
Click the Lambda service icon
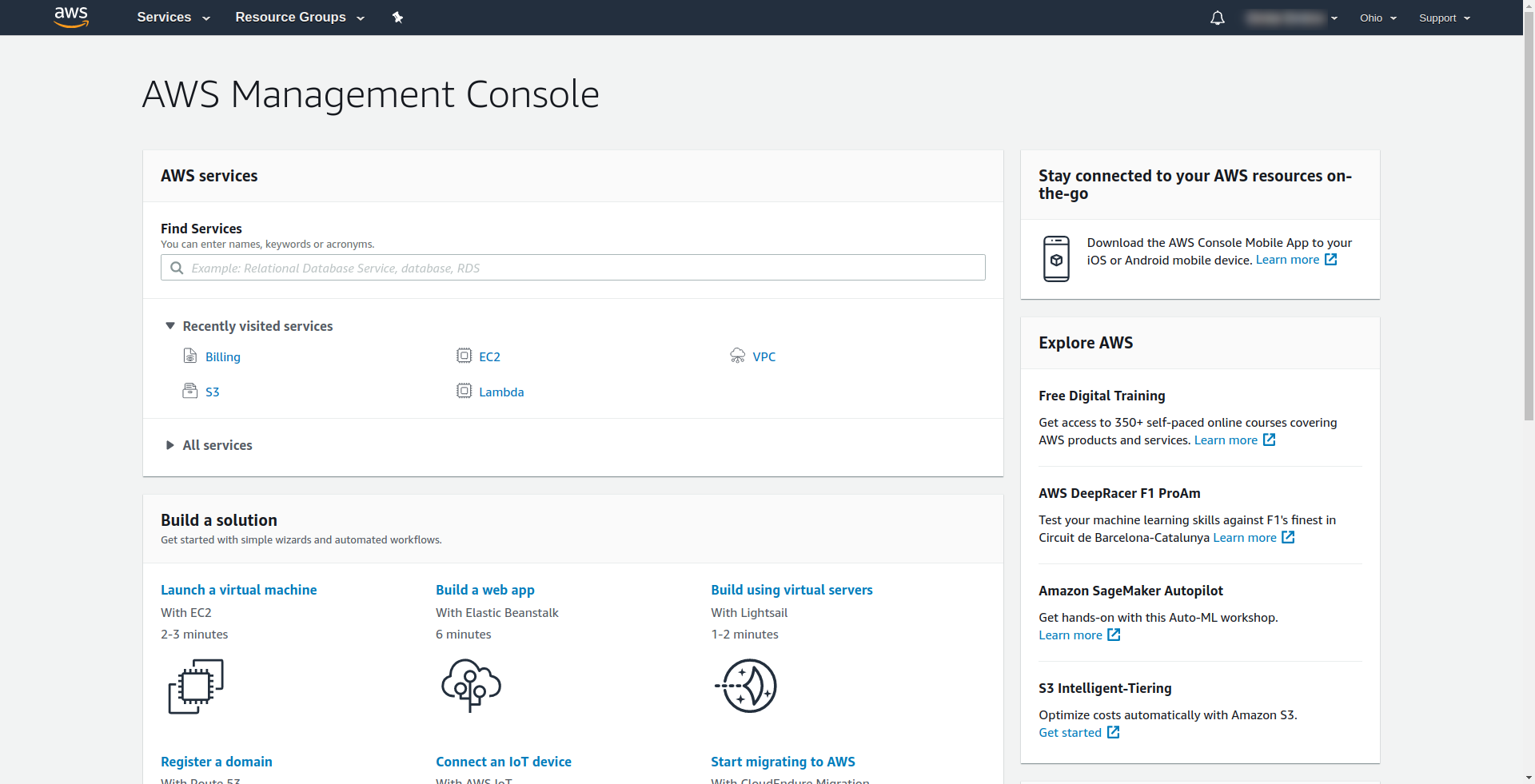pos(464,391)
